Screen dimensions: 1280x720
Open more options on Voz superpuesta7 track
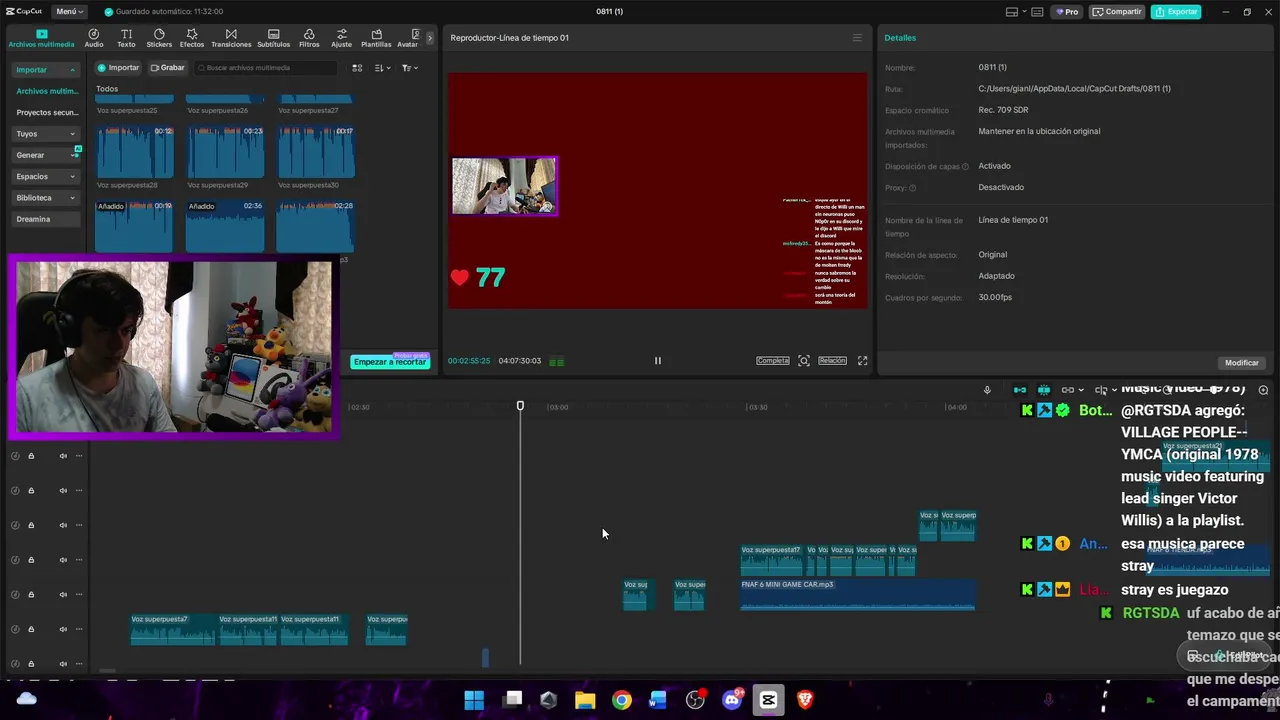[x=79, y=629]
